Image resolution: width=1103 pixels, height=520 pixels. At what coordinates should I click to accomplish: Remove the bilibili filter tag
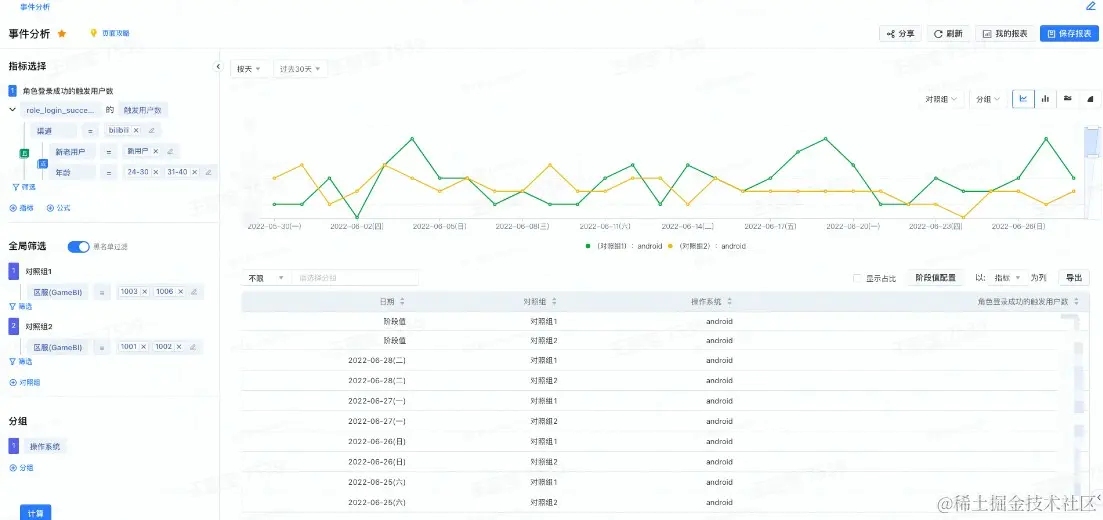(x=136, y=130)
